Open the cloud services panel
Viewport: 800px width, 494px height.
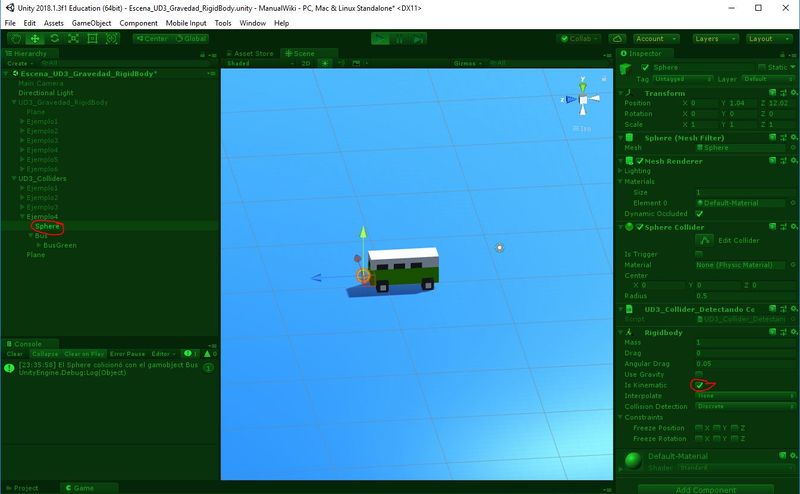[617, 39]
